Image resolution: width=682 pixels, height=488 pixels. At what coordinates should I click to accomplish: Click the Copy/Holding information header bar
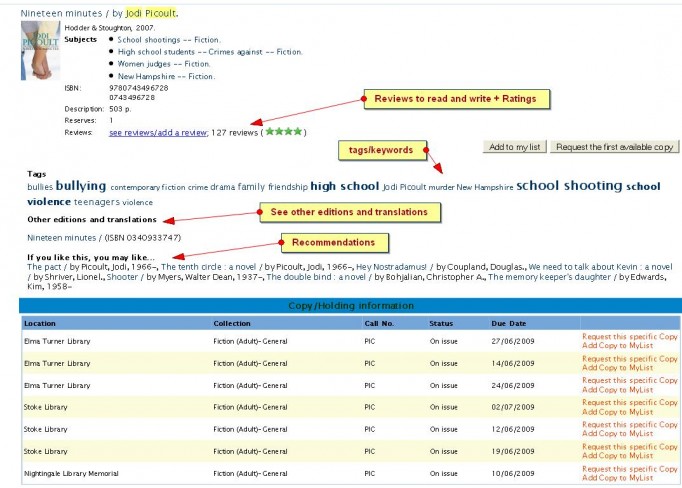click(351, 306)
